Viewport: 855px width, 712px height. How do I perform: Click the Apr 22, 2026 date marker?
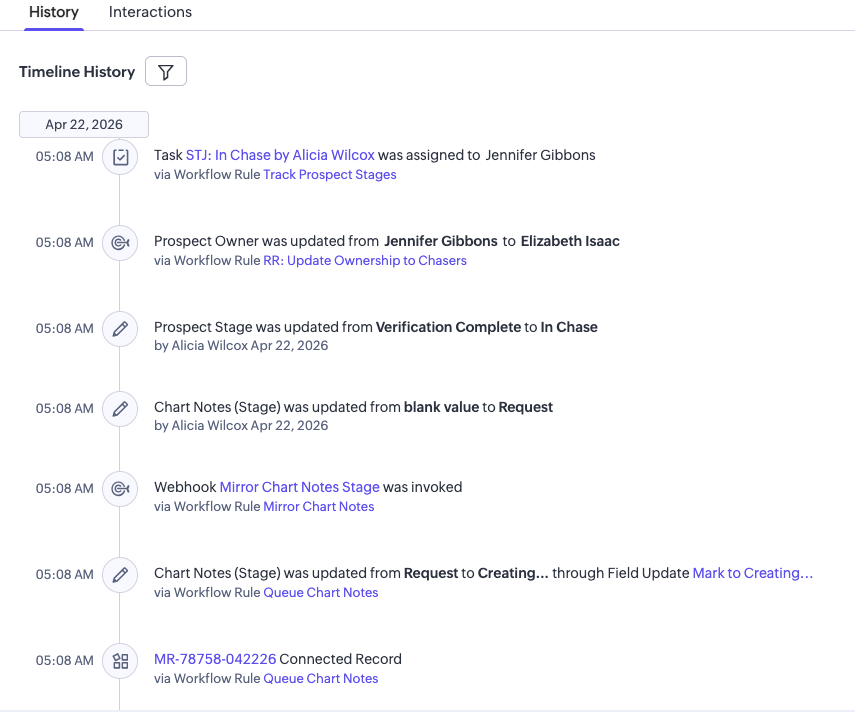pyautogui.click(x=84, y=125)
